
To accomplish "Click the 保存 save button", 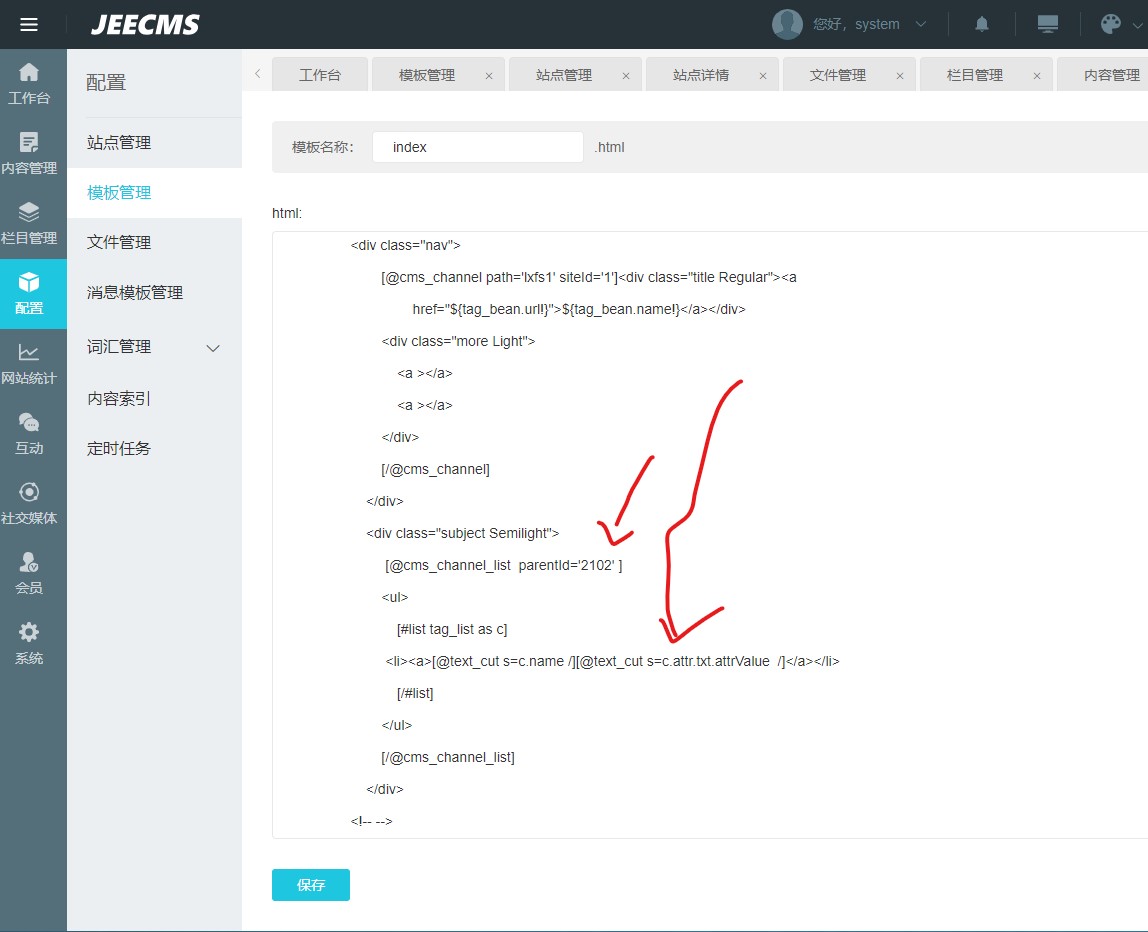I will click(x=310, y=884).
